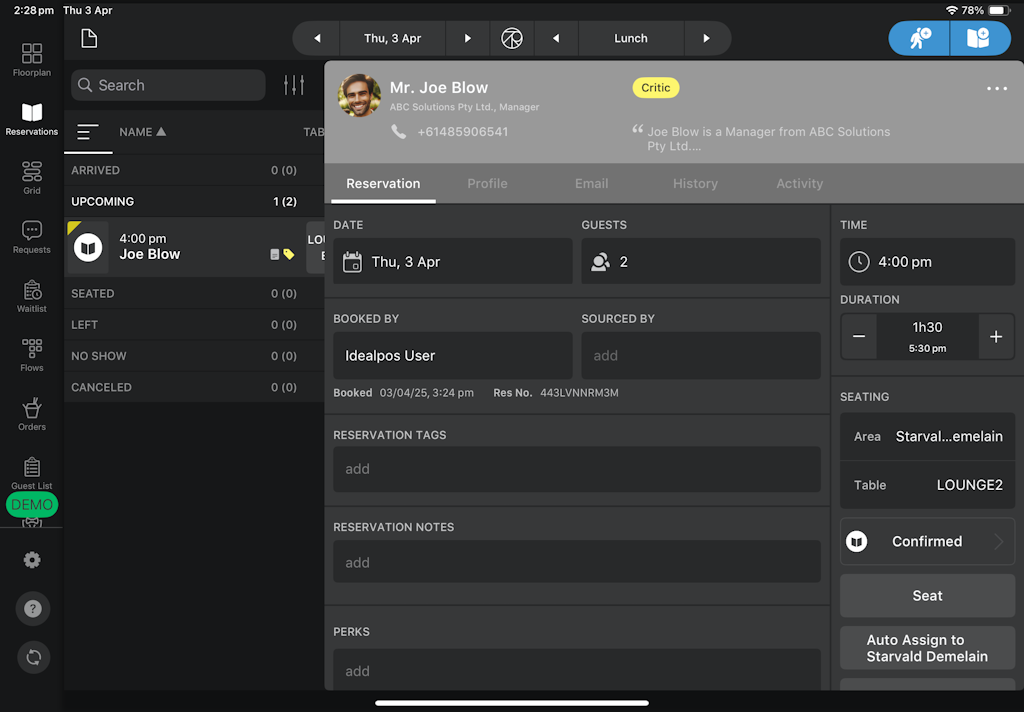Open the filter sliders icon next to Search
Image resolution: width=1024 pixels, height=712 pixels.
click(x=294, y=85)
